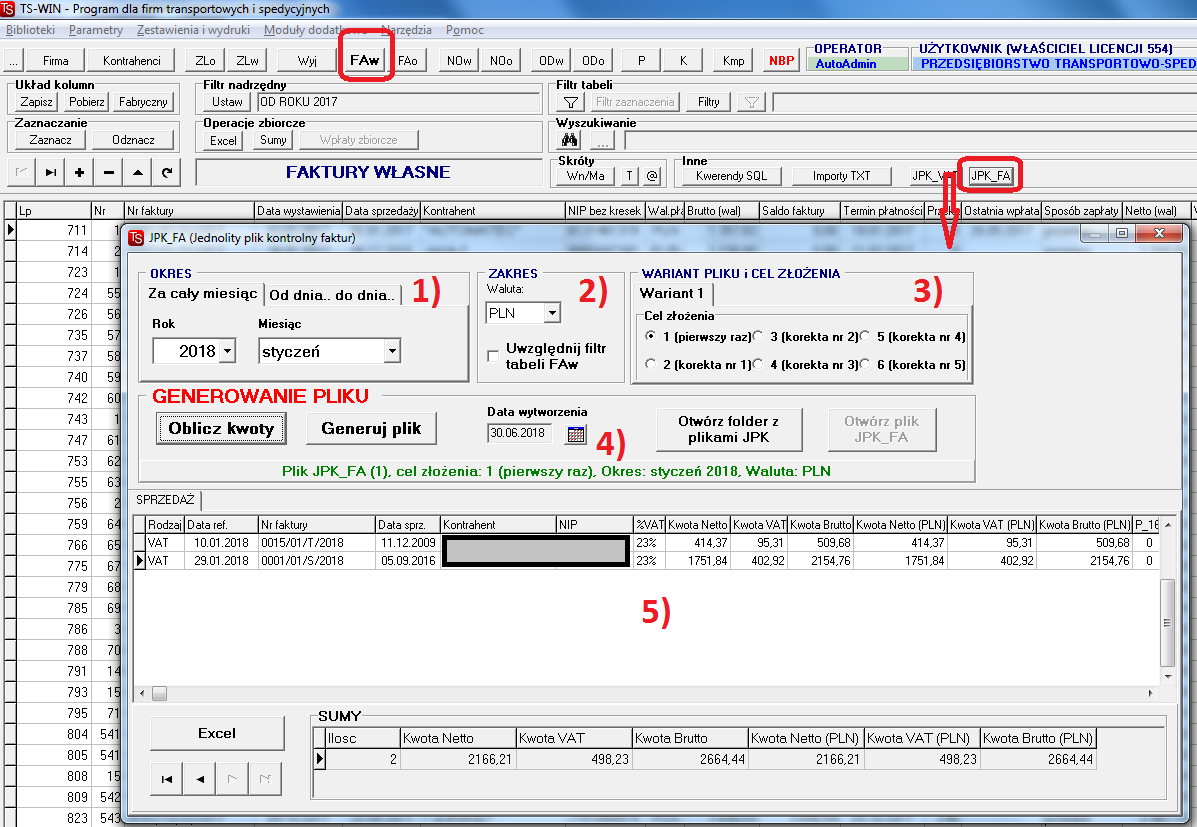Switch to Od dnia.. do dnia.. tab

[x=332, y=296]
